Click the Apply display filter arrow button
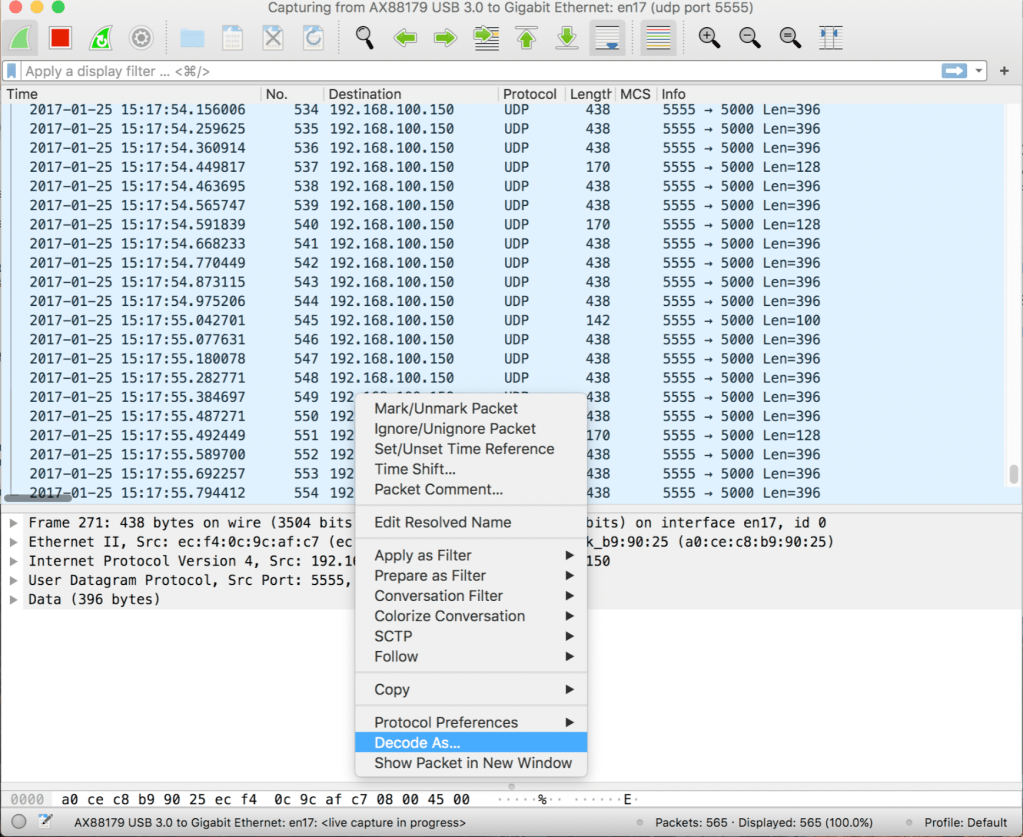 click(954, 71)
